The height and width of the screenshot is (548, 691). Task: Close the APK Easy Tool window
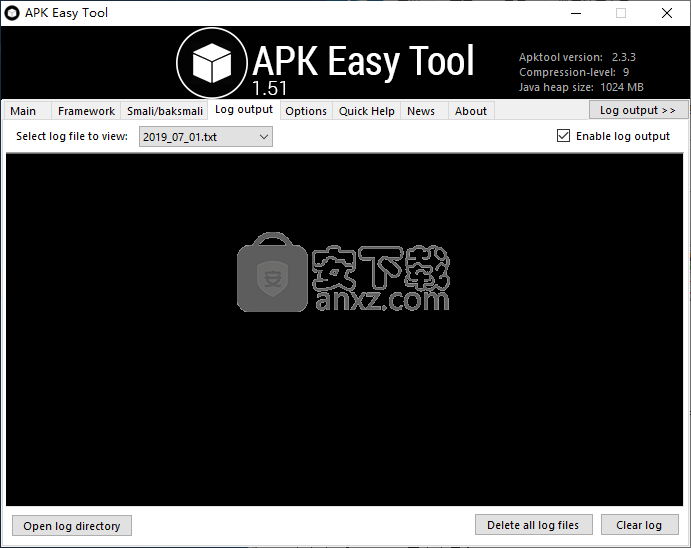pyautogui.click(x=667, y=13)
